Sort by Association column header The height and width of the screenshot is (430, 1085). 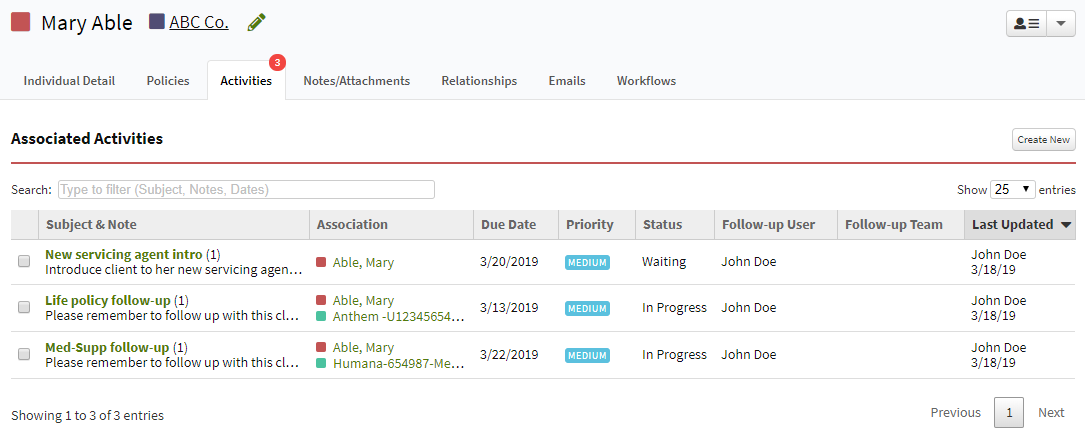point(391,224)
